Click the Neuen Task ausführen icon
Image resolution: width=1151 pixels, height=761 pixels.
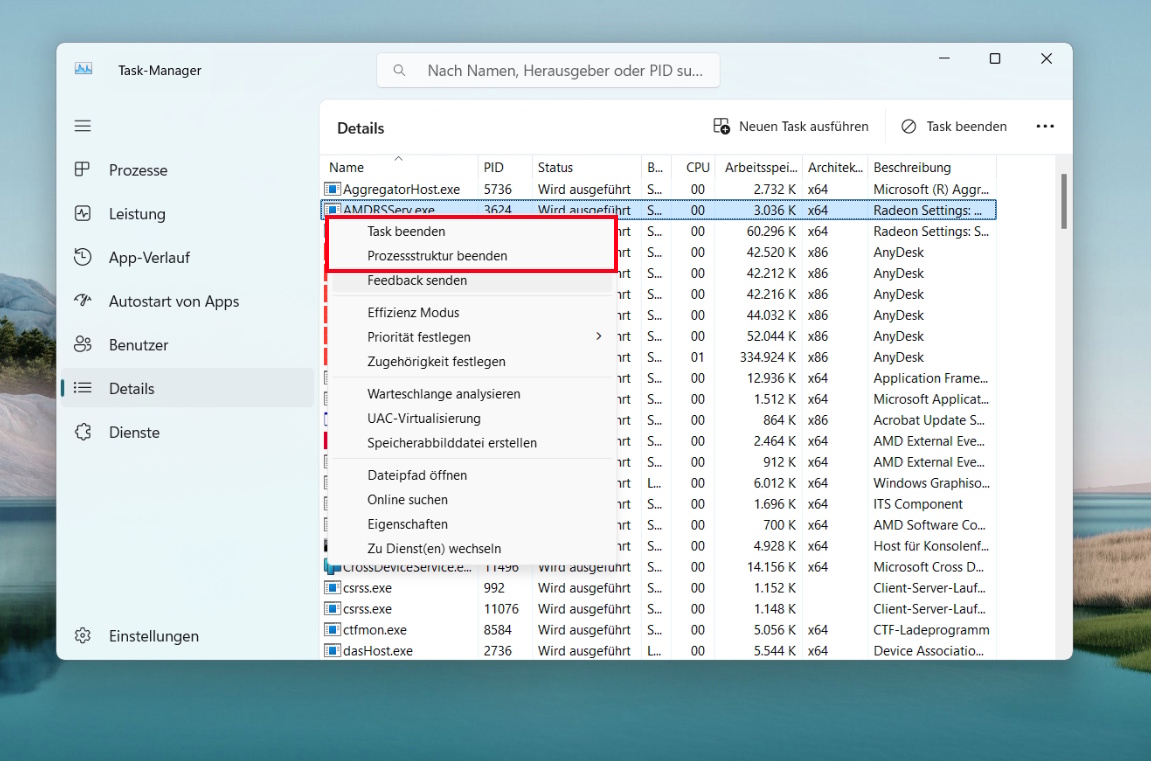(722, 126)
